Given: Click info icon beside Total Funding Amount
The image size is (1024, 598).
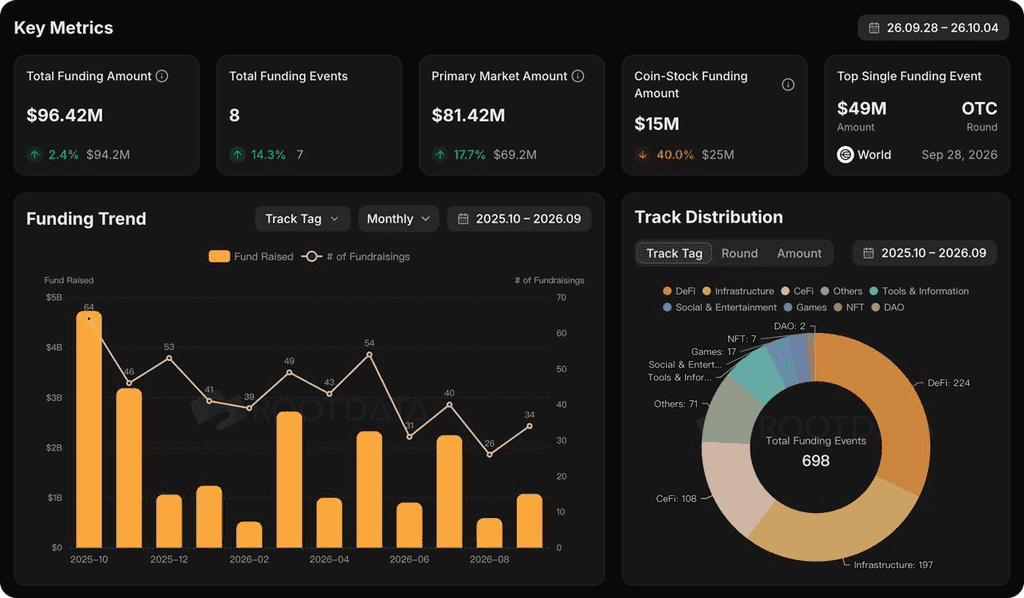Looking at the screenshot, I should [x=162, y=76].
